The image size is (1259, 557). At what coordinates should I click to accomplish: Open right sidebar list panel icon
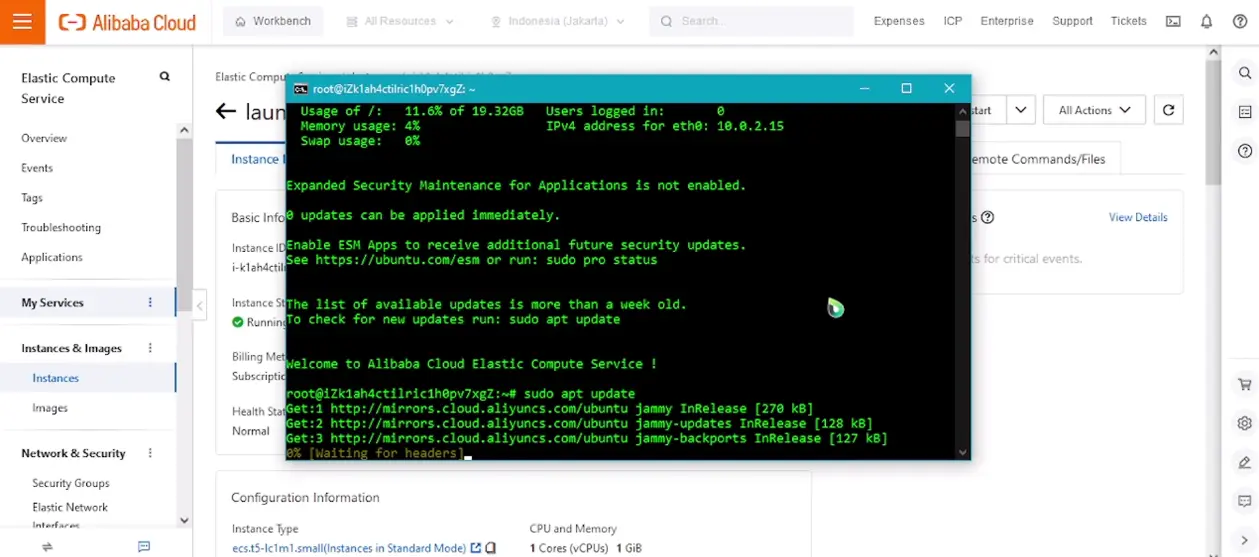click(1245, 112)
